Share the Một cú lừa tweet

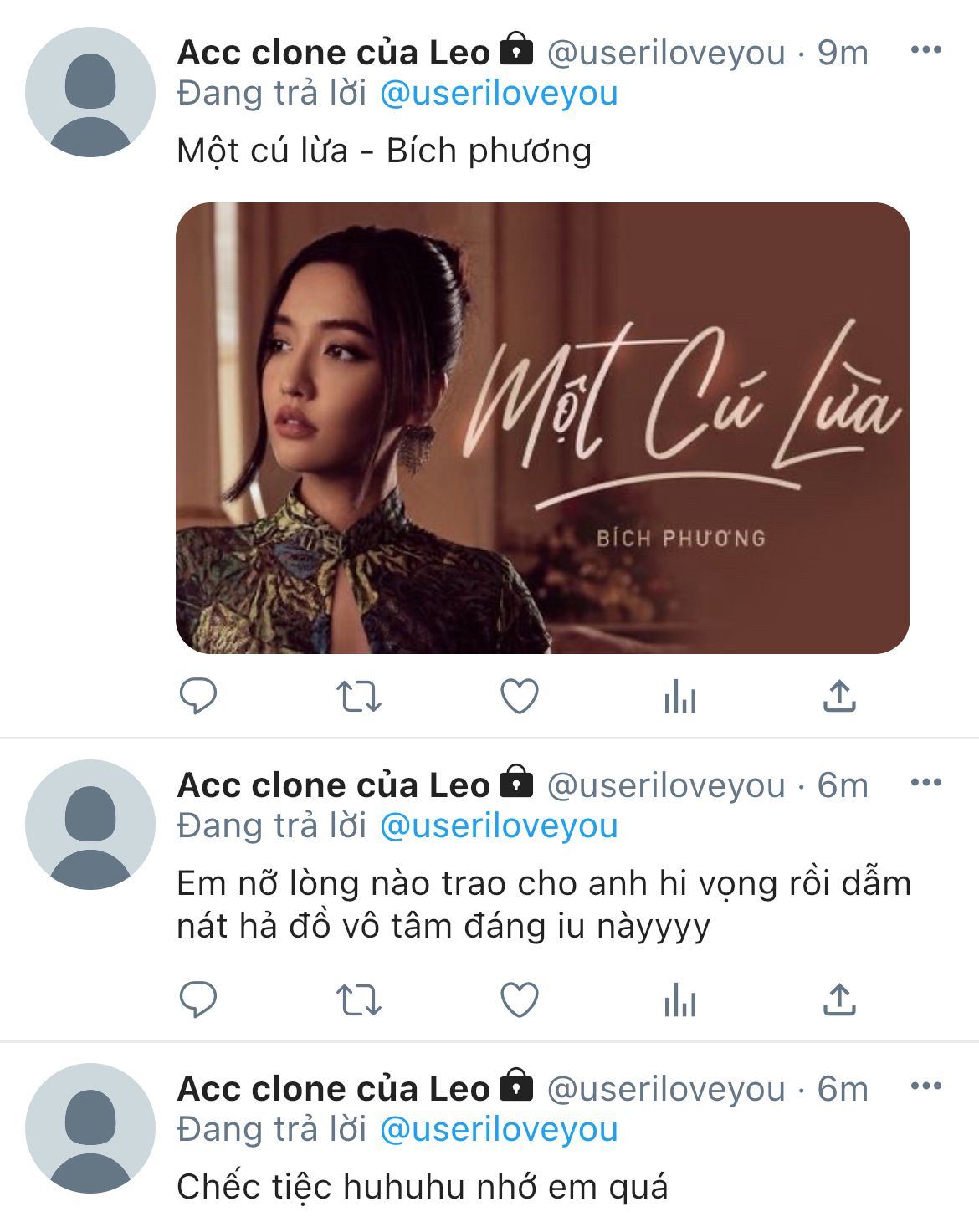pos(839,696)
